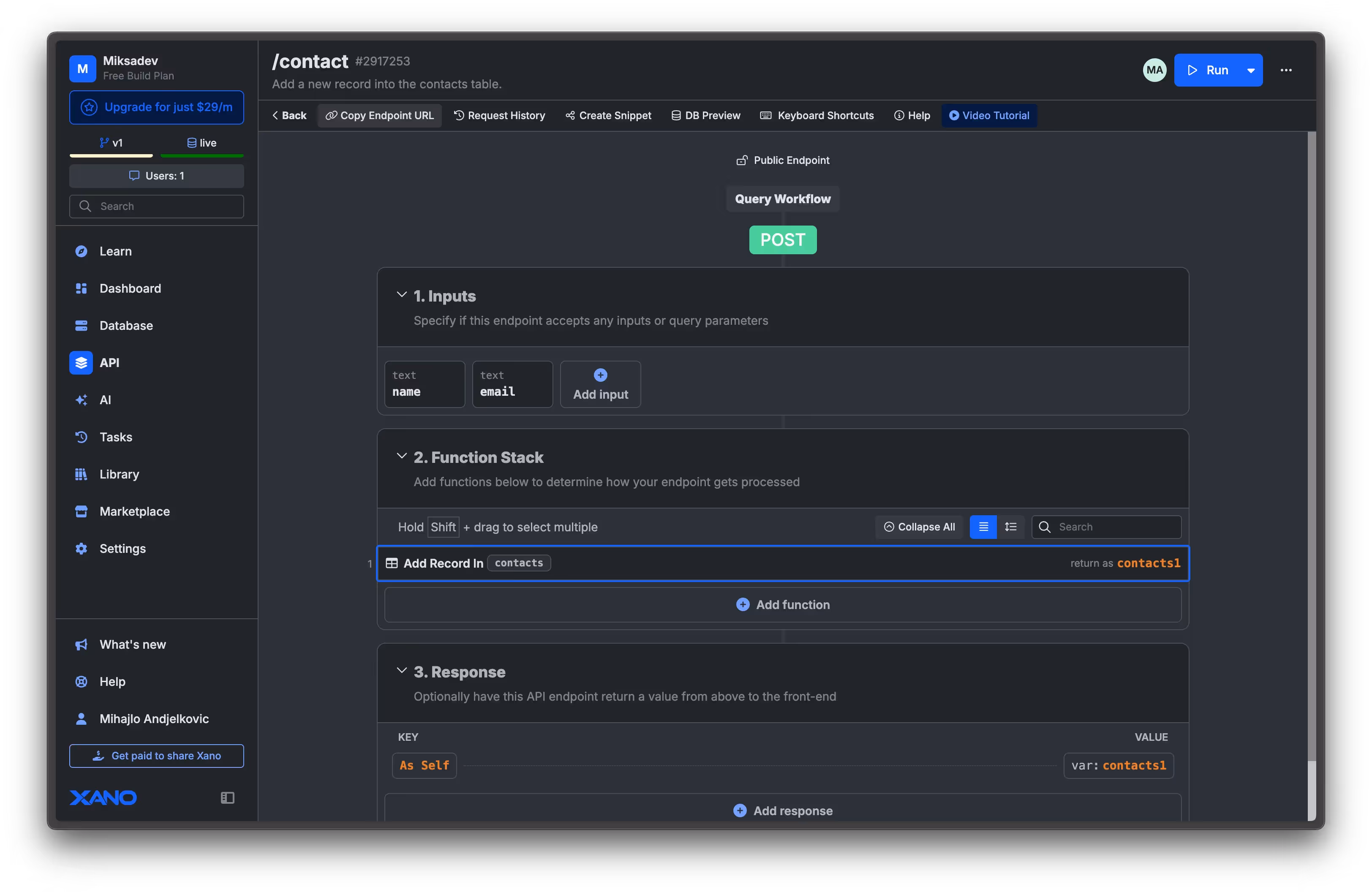1372x892 pixels.
Task: Open Request History for the endpoint
Action: 499,115
